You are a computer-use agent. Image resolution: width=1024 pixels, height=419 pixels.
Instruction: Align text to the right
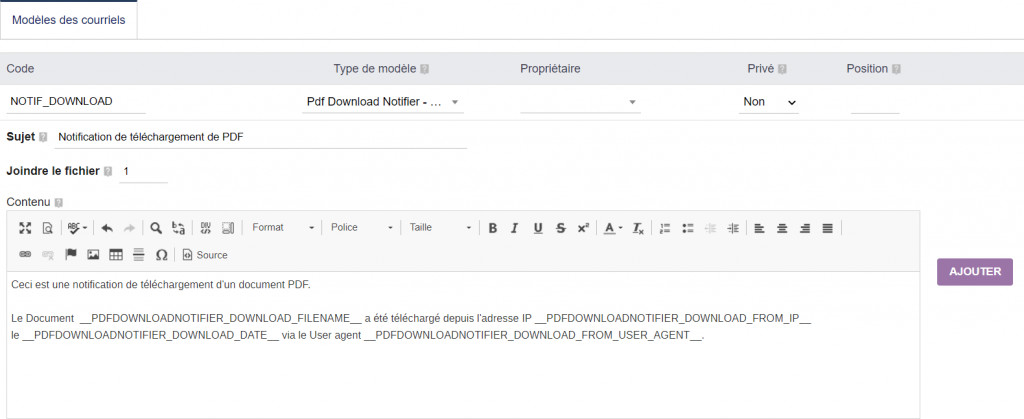point(805,228)
